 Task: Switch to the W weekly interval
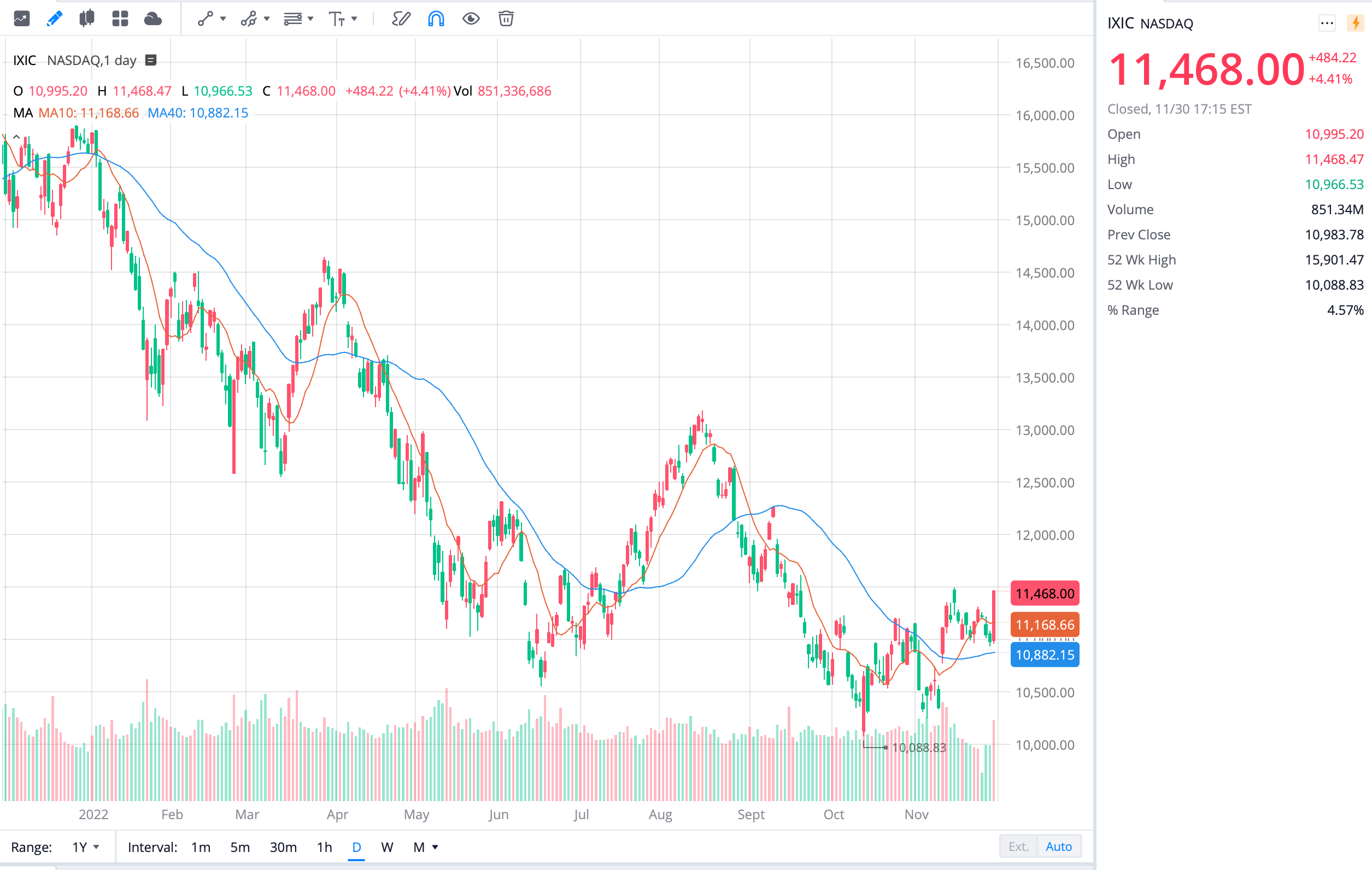387,847
